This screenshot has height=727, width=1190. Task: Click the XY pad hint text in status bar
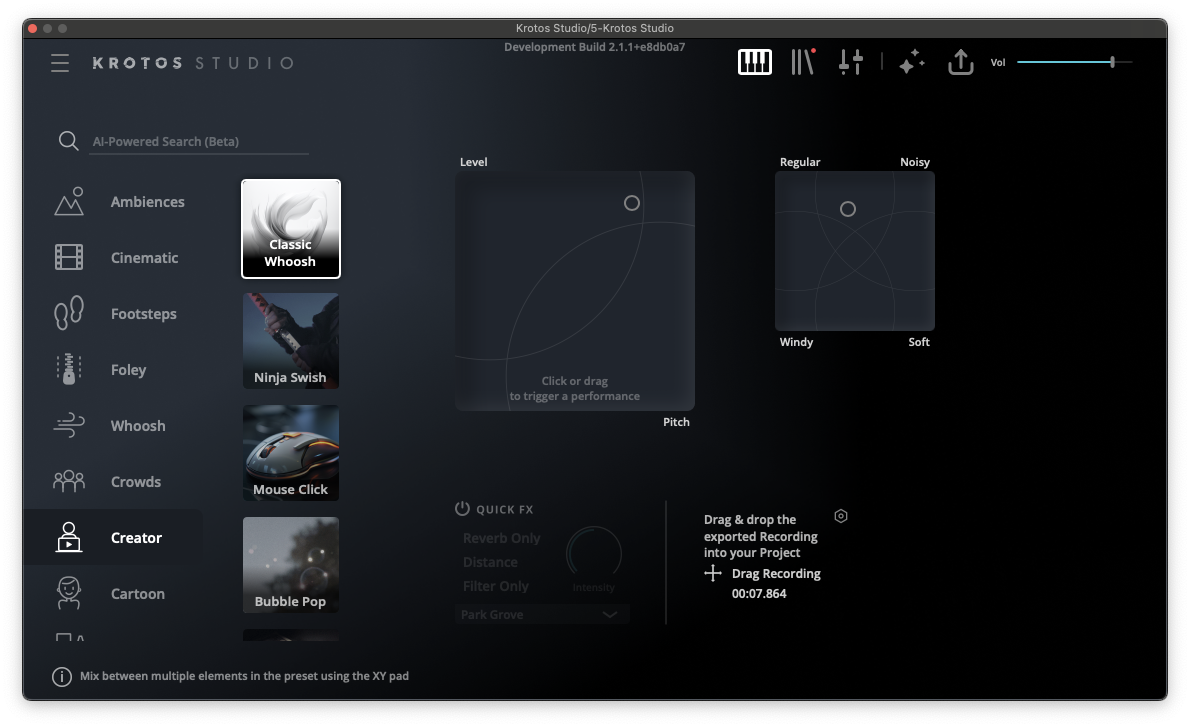click(x=244, y=676)
